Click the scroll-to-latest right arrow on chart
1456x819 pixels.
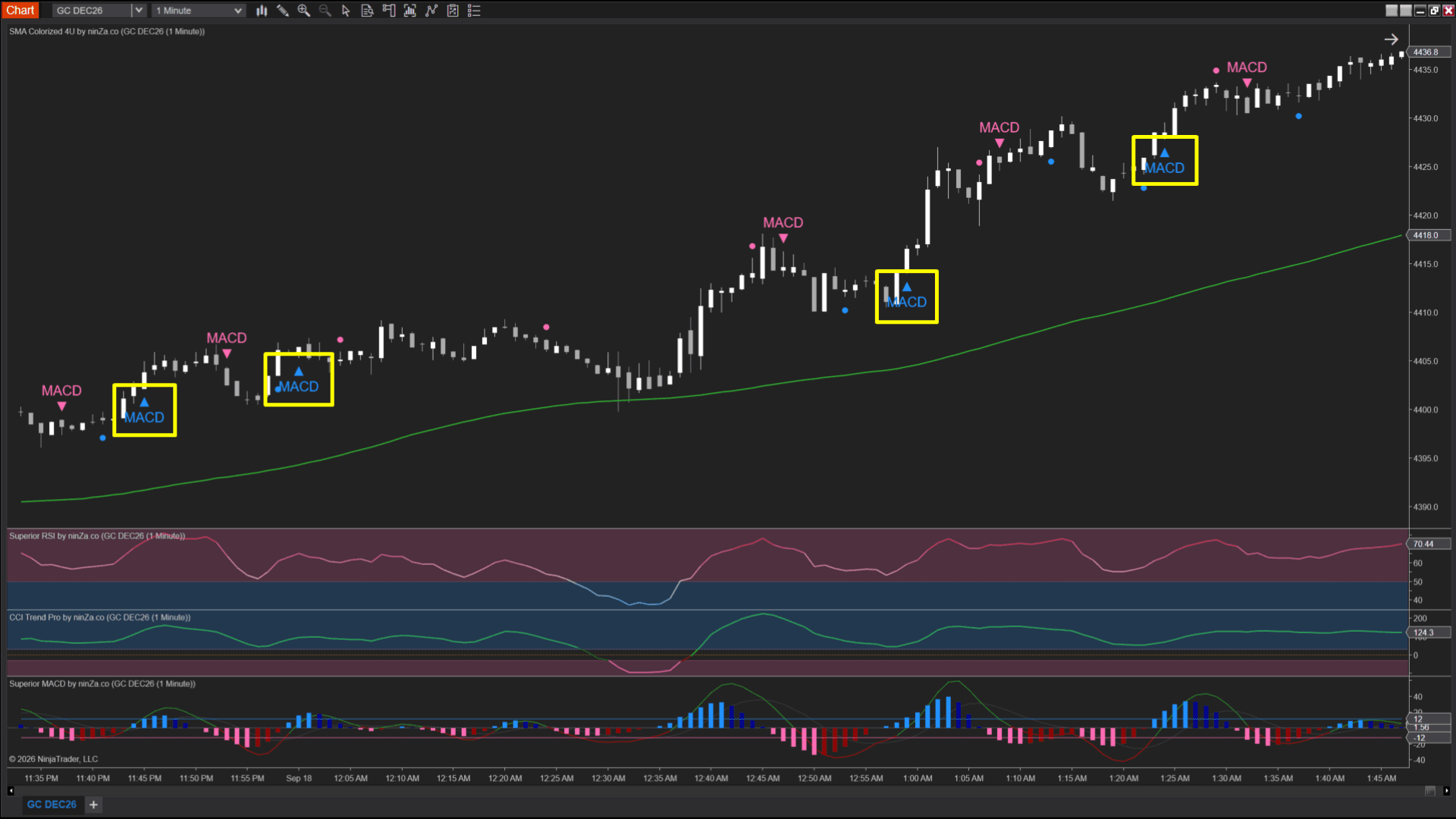(x=1391, y=39)
